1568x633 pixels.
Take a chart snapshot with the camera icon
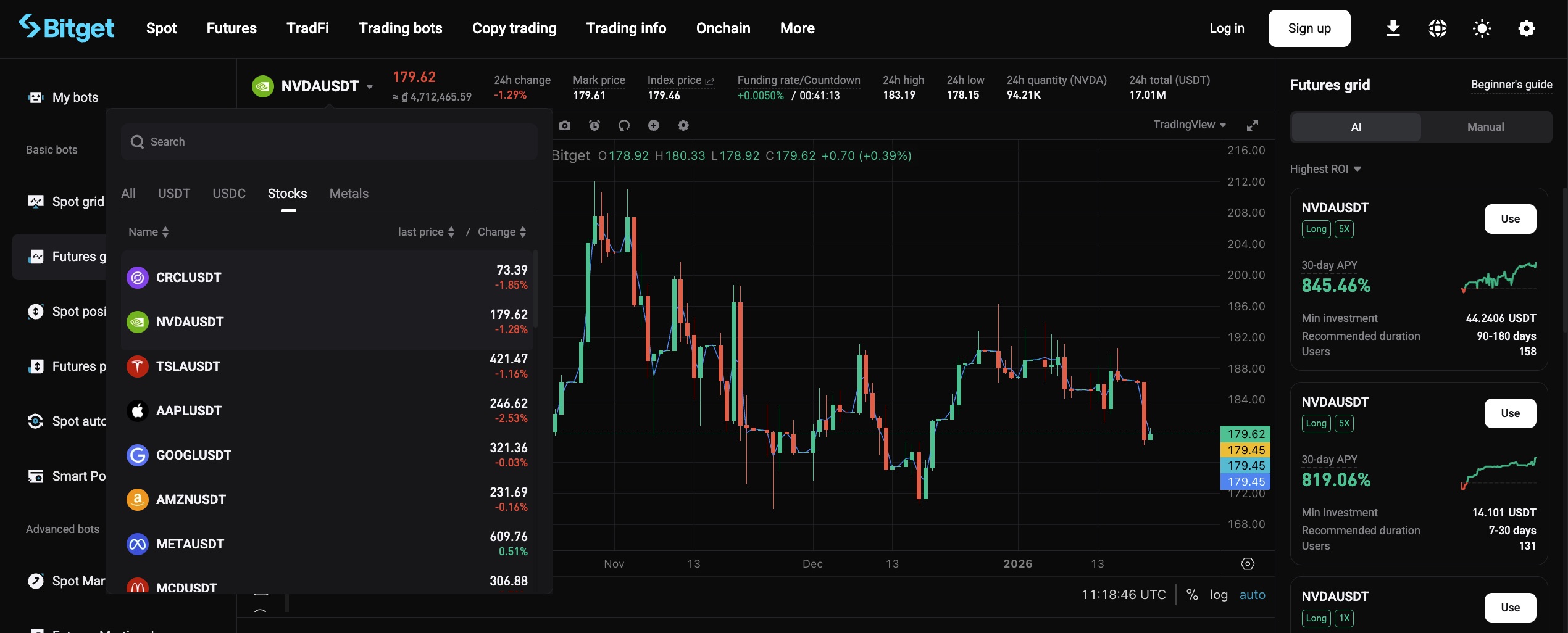point(565,125)
